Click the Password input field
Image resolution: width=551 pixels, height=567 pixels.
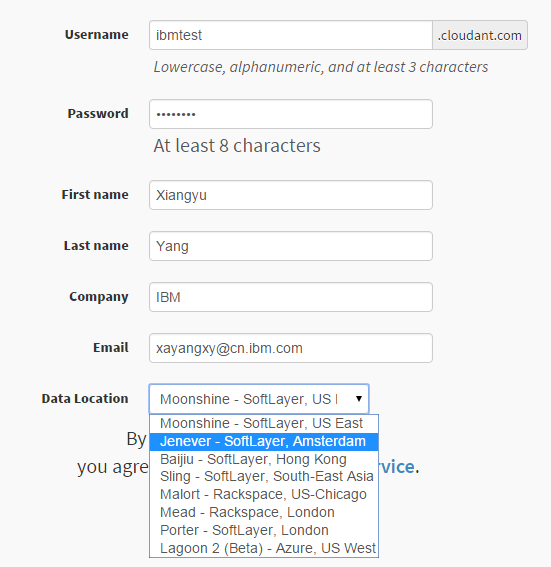291,114
